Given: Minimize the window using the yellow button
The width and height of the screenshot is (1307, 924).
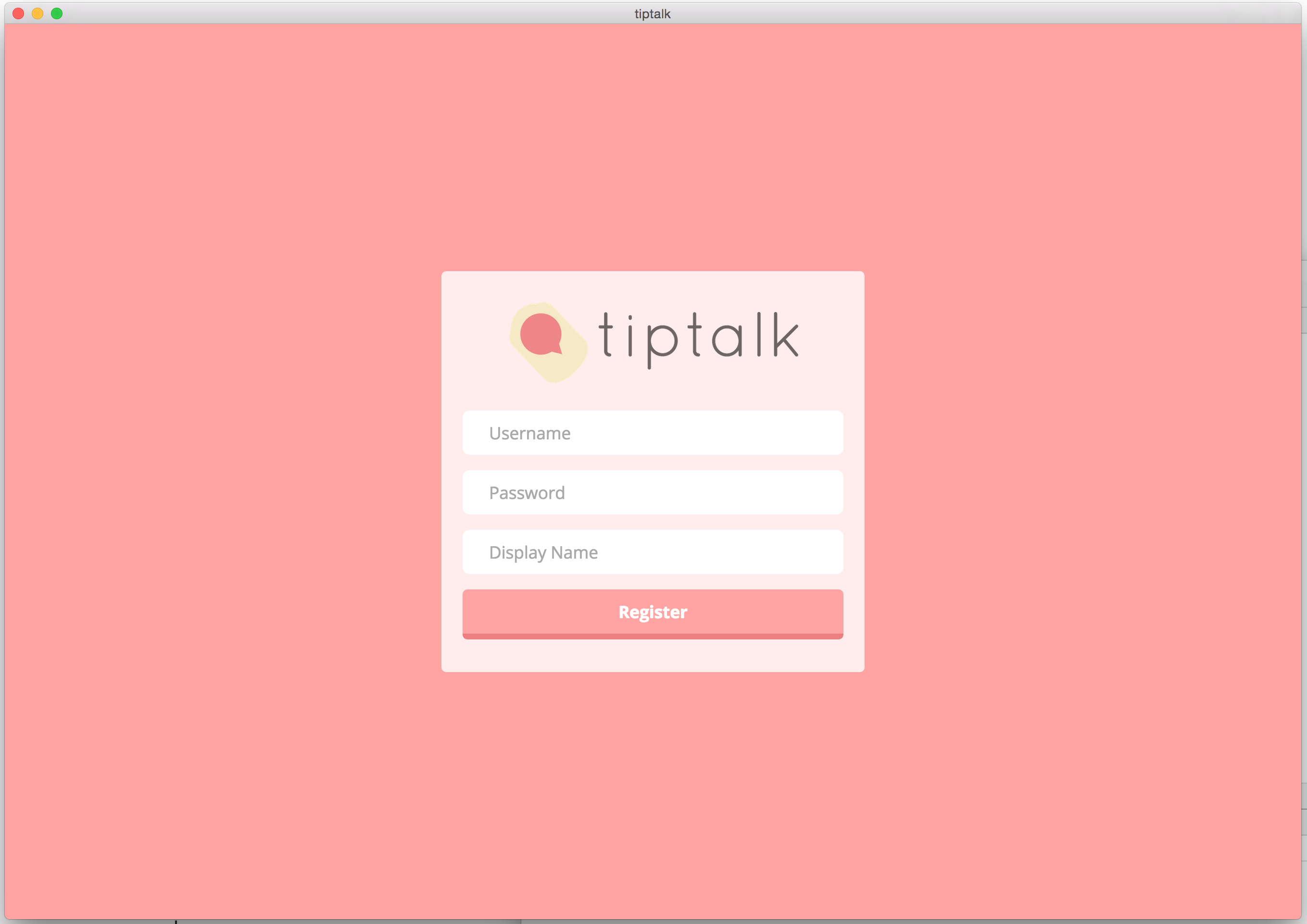Looking at the screenshot, I should point(38,13).
